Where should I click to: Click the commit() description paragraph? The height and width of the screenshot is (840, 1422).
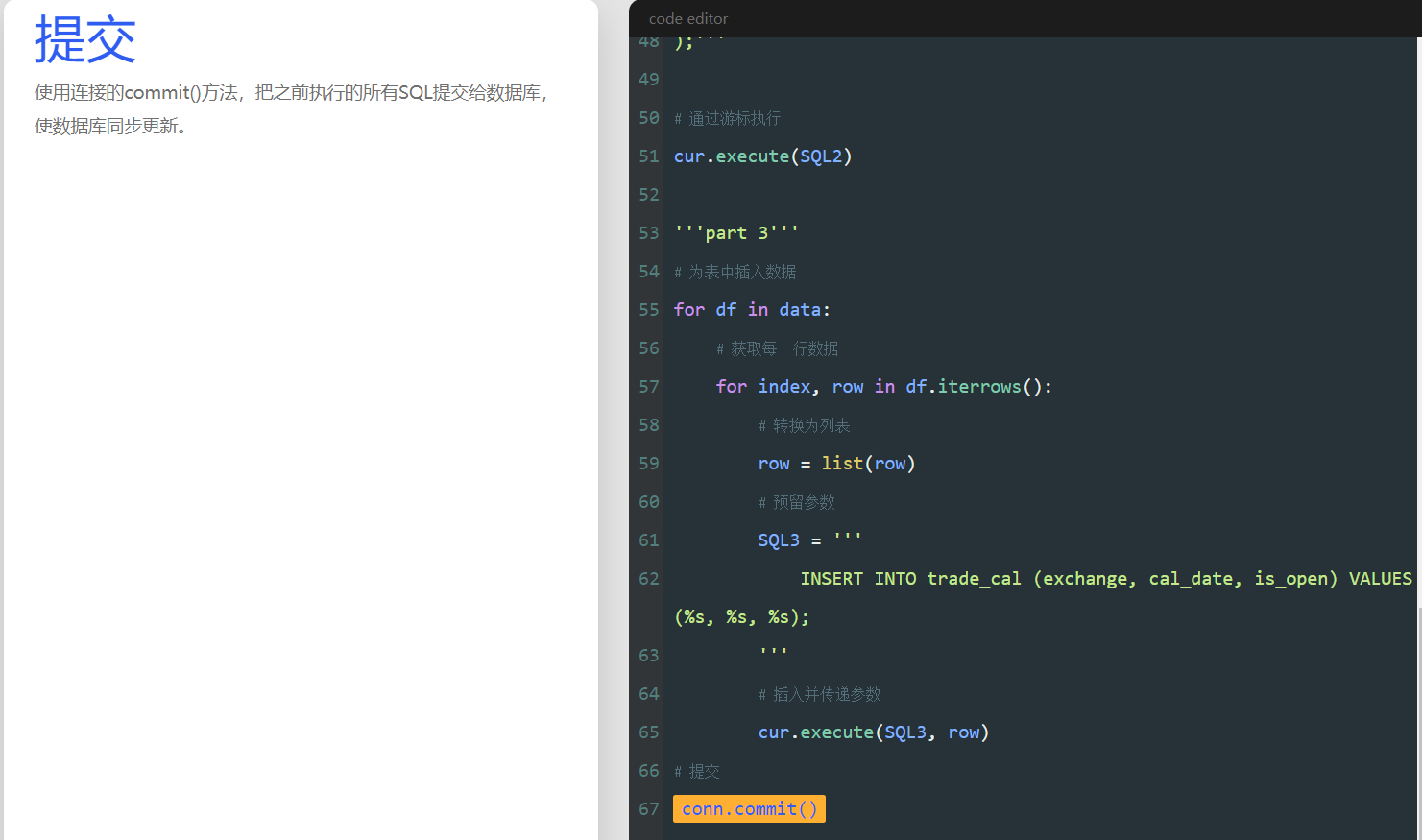tap(291, 108)
